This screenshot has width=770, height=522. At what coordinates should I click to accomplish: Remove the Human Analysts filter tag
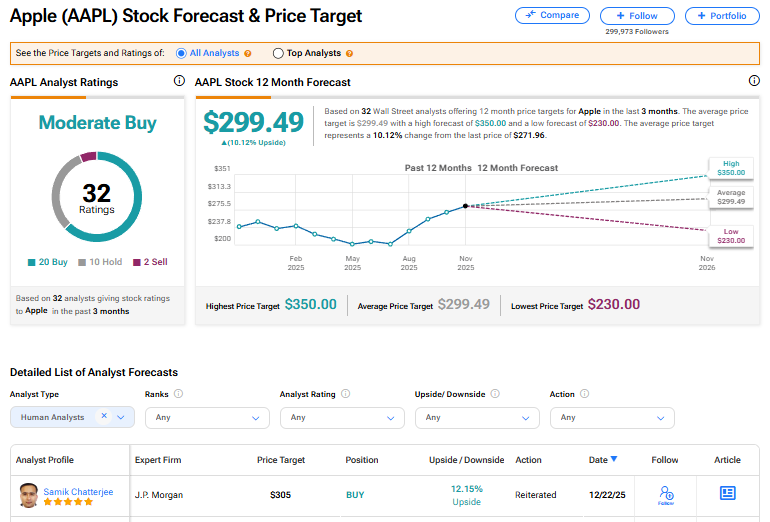pos(104,416)
